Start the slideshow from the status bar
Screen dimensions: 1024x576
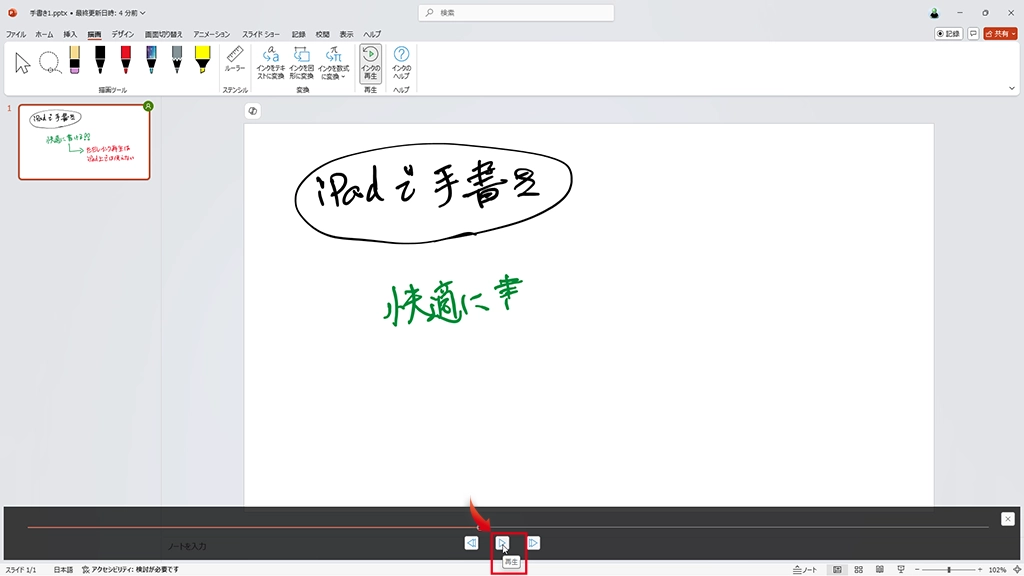901,569
